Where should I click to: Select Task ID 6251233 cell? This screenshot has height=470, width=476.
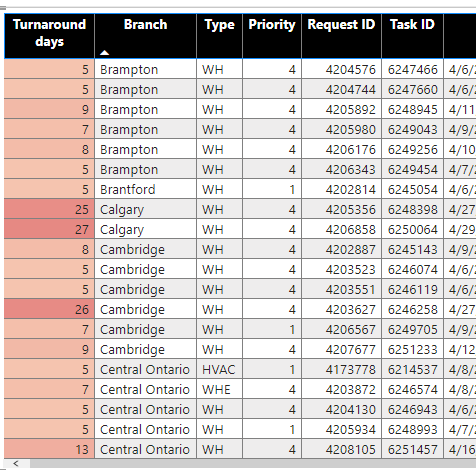point(413,349)
